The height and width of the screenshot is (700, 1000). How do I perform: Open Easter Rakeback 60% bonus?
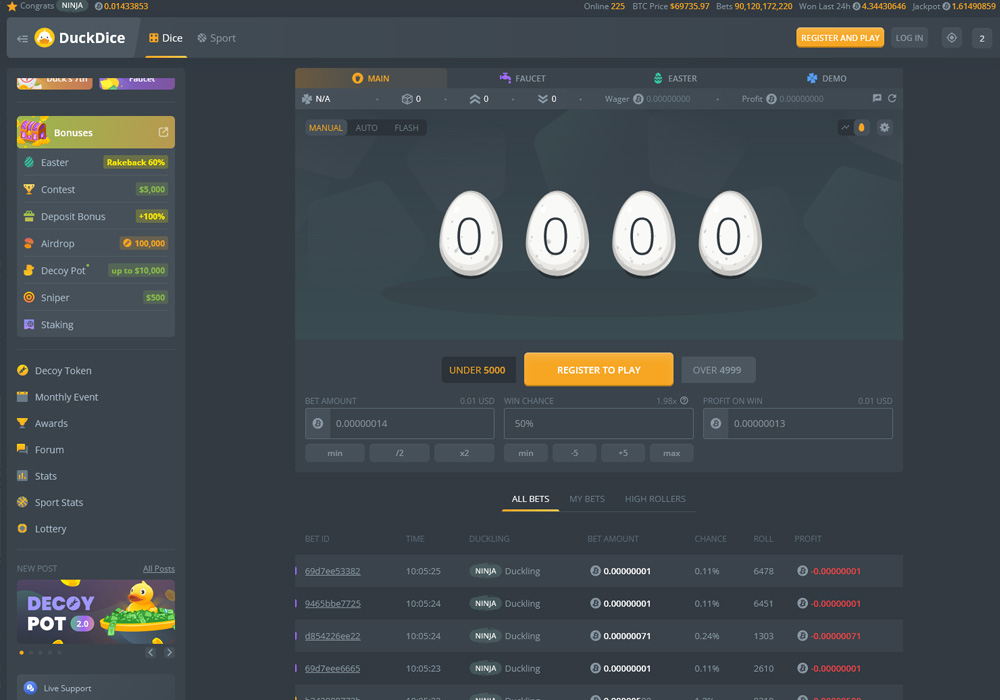pyautogui.click(x=96, y=163)
